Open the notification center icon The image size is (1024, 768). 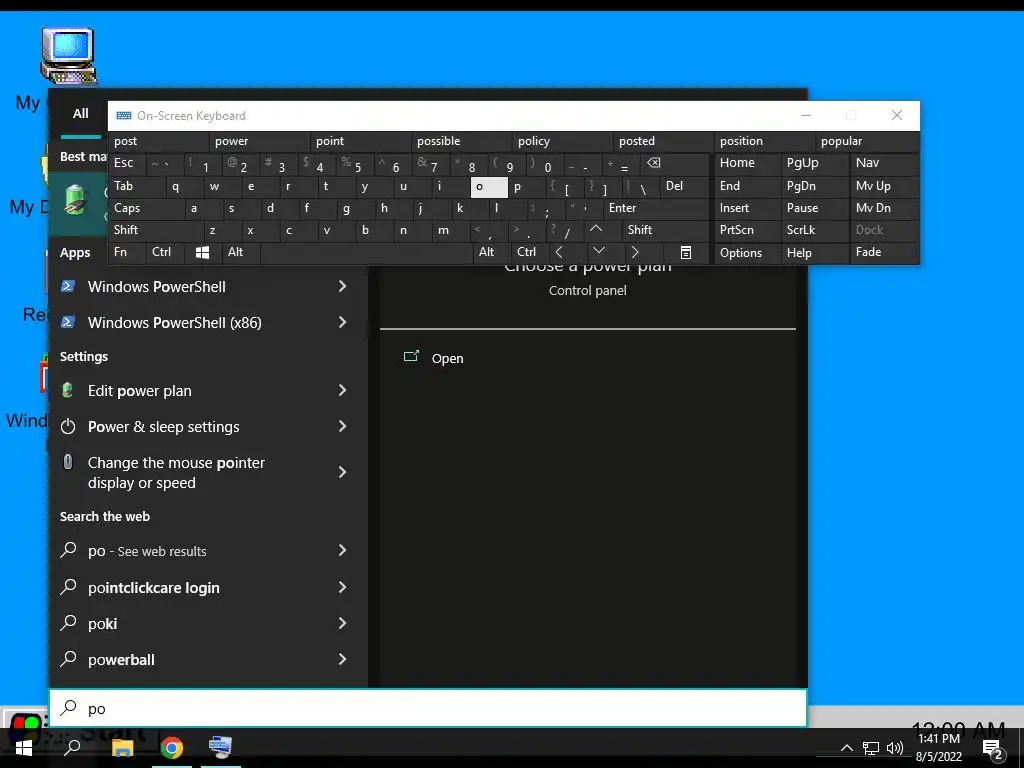993,748
